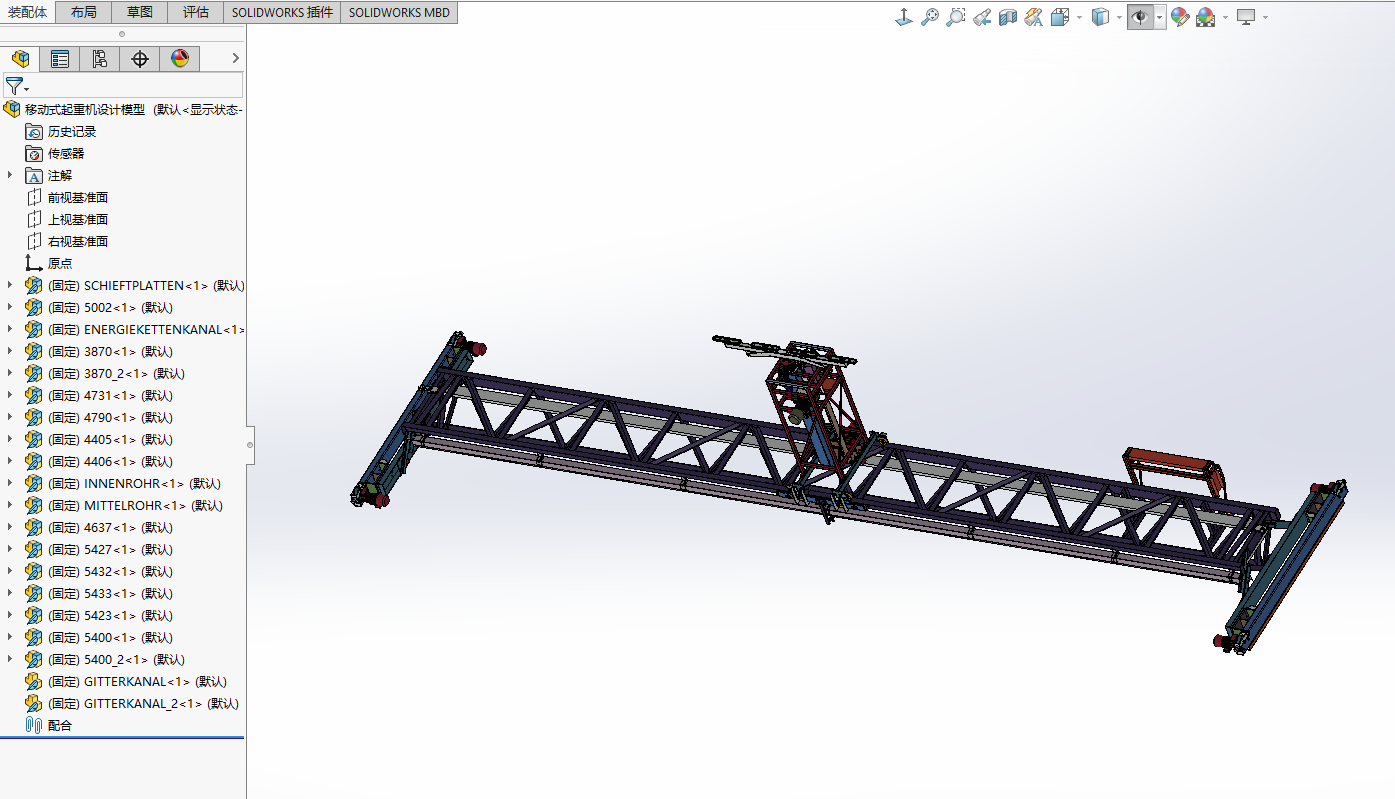Select the 配合 mates folder

click(60, 725)
